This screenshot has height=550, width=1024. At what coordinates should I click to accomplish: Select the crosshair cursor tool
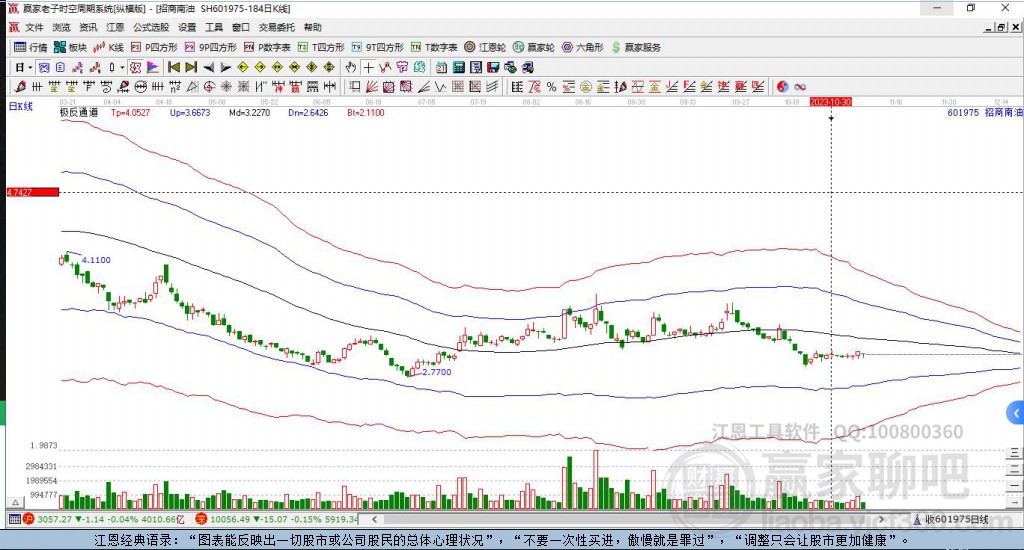368,67
